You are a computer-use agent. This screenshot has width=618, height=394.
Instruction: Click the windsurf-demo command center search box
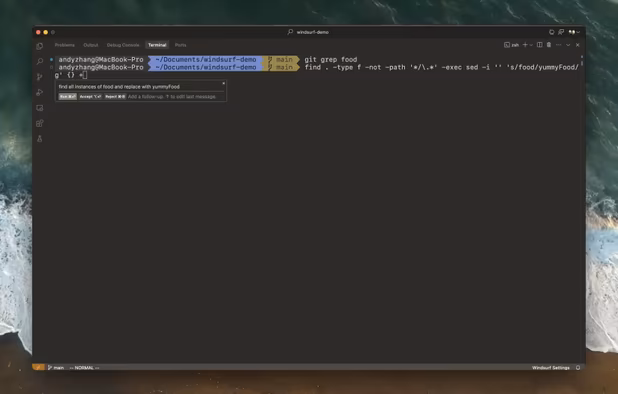308,32
